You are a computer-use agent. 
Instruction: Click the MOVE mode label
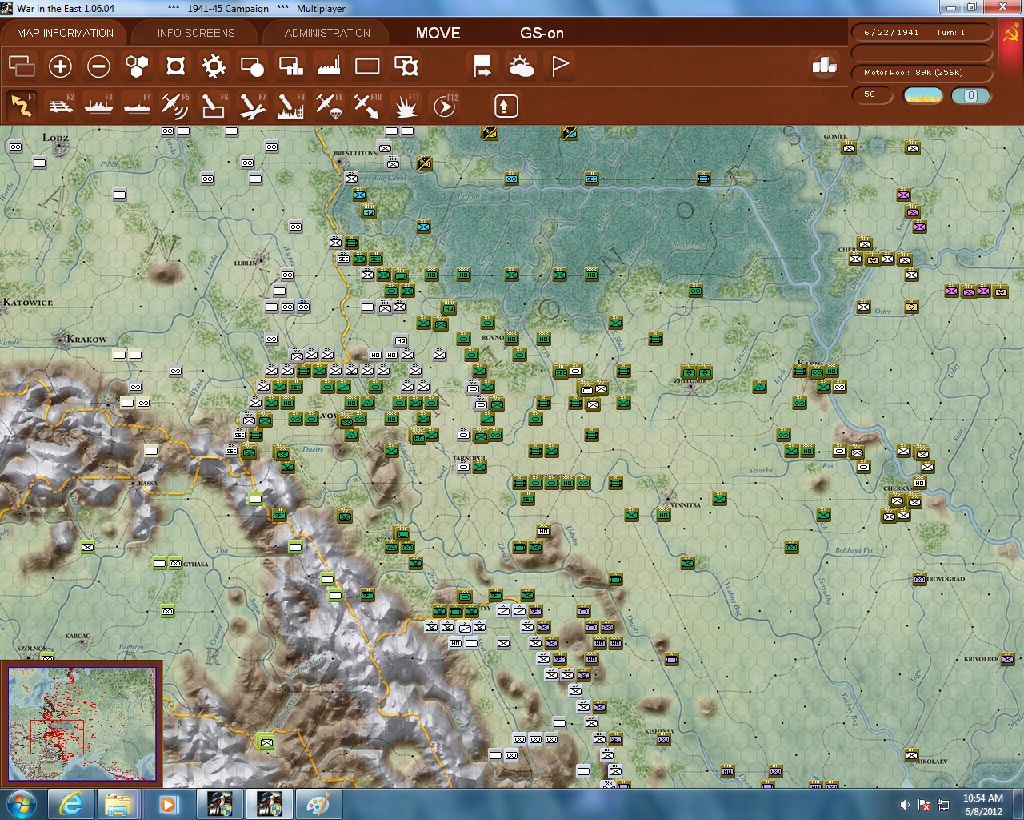(x=438, y=33)
